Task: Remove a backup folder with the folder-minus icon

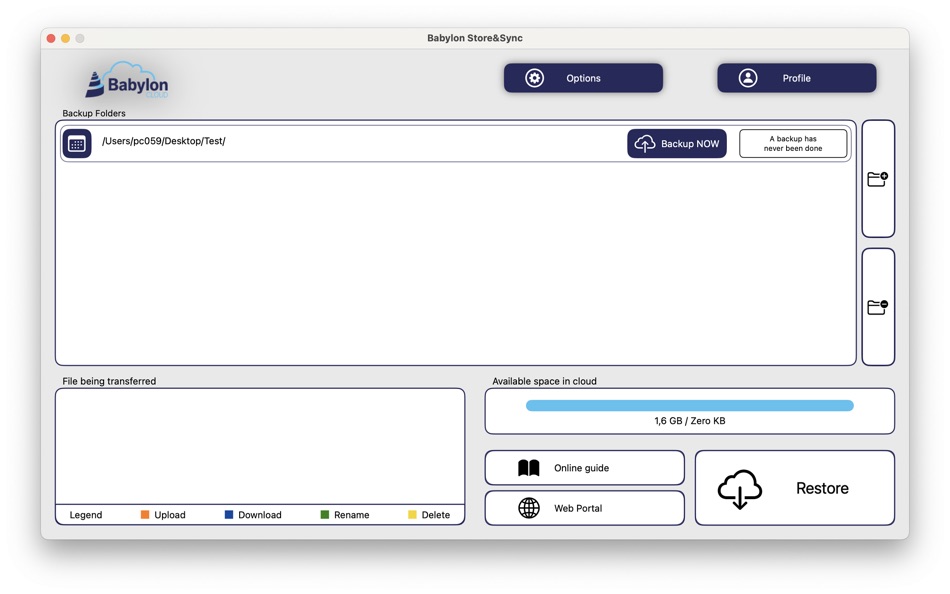Action: point(878,307)
